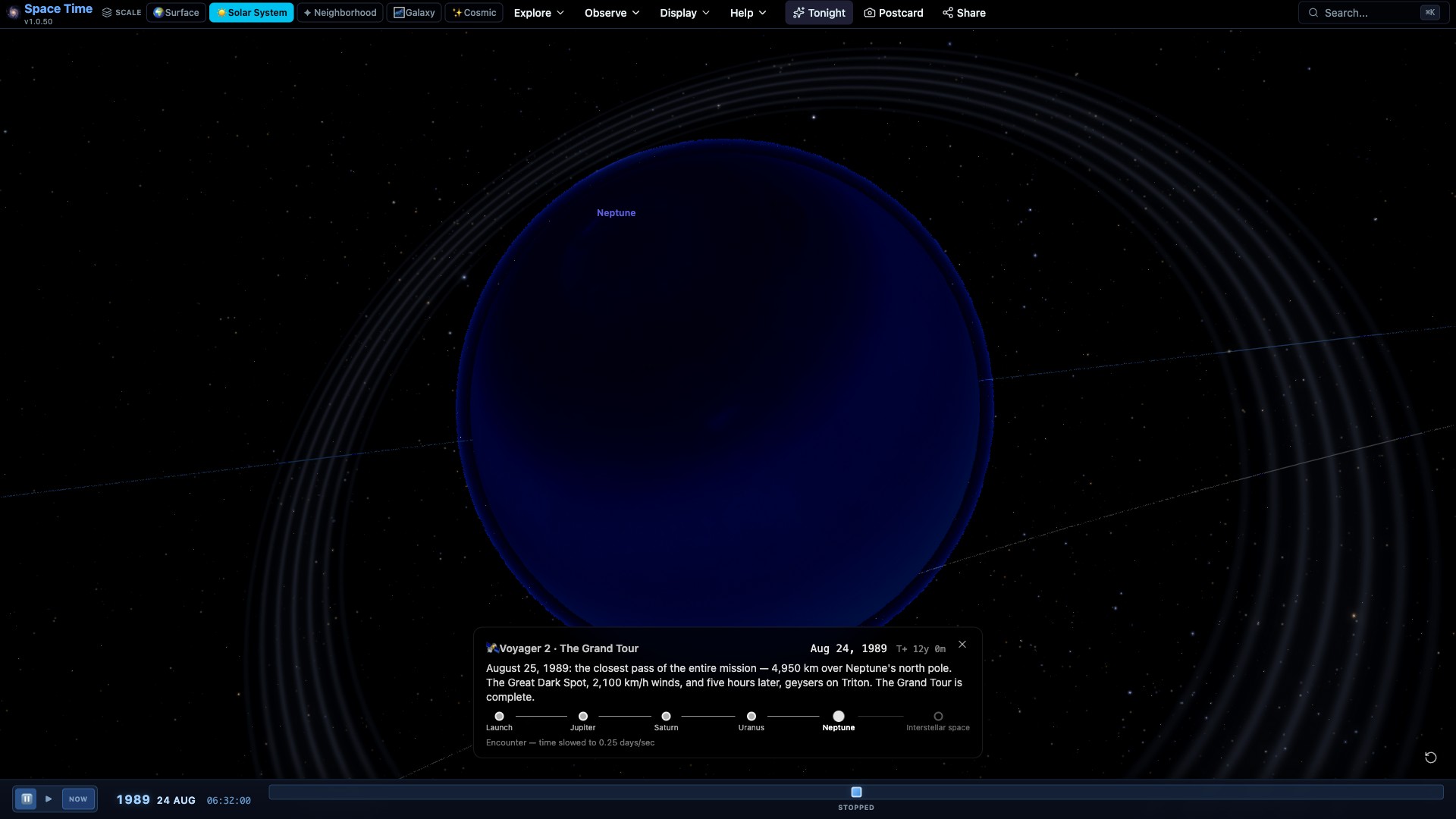Click the Solar System sun icon

pyautogui.click(x=221, y=13)
